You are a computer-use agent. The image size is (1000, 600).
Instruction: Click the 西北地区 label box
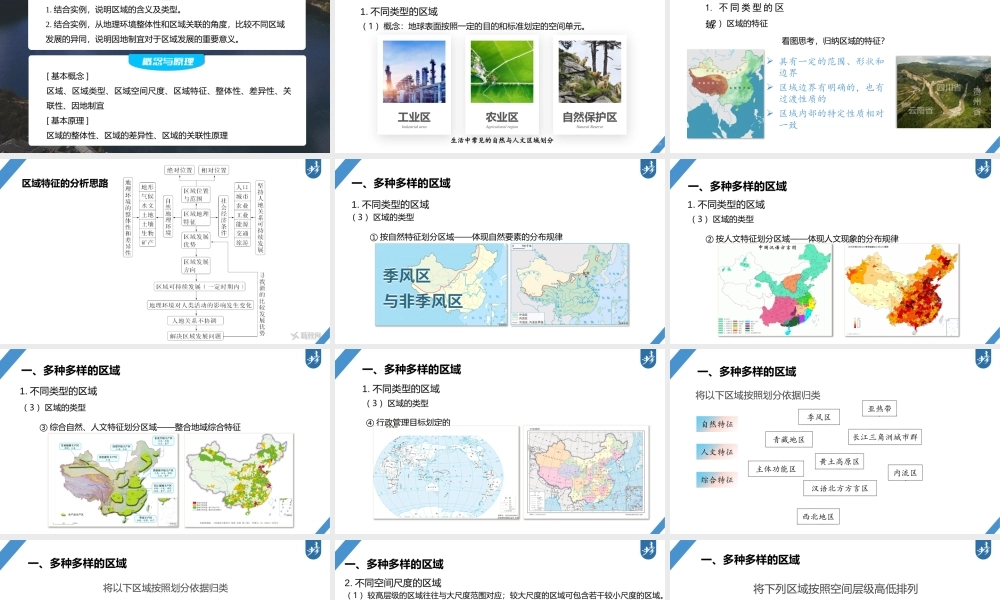(818, 516)
